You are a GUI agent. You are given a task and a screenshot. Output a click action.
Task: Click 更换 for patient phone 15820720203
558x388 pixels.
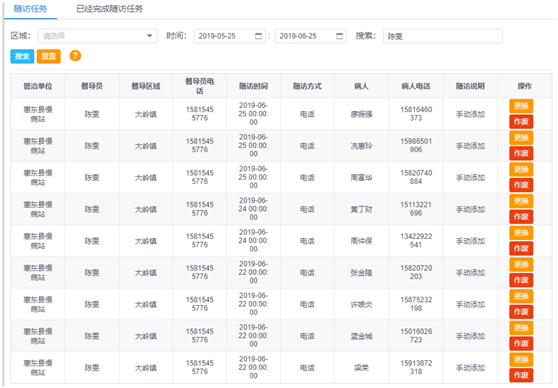521,264
